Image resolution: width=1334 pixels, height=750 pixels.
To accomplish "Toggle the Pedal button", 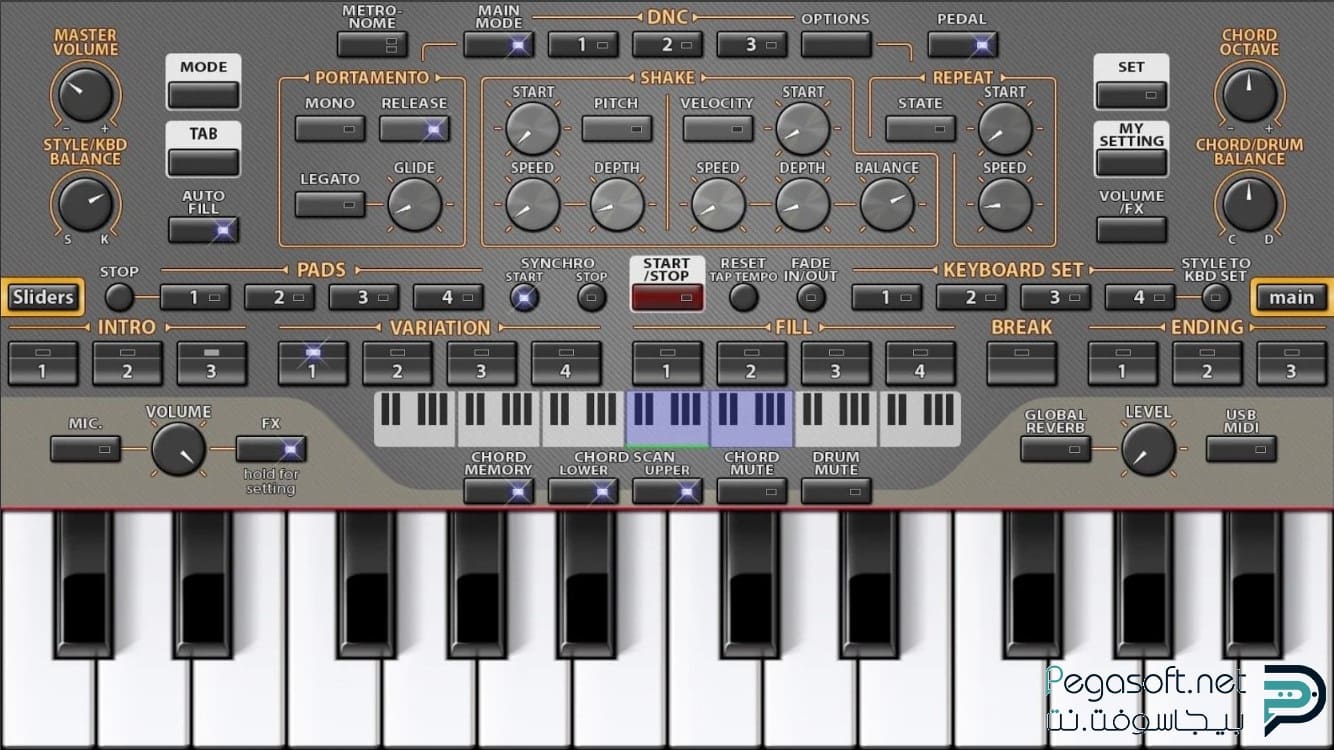I will (x=962, y=44).
